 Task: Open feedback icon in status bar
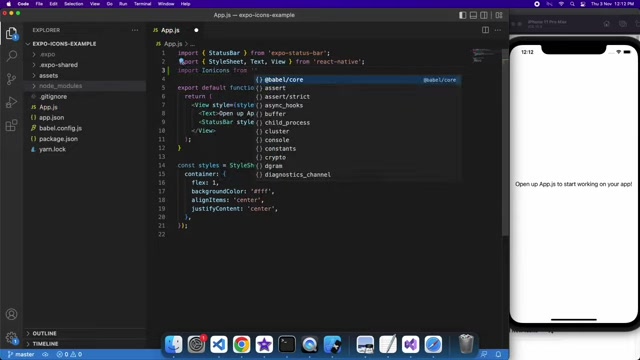pyautogui.click(x=484, y=354)
